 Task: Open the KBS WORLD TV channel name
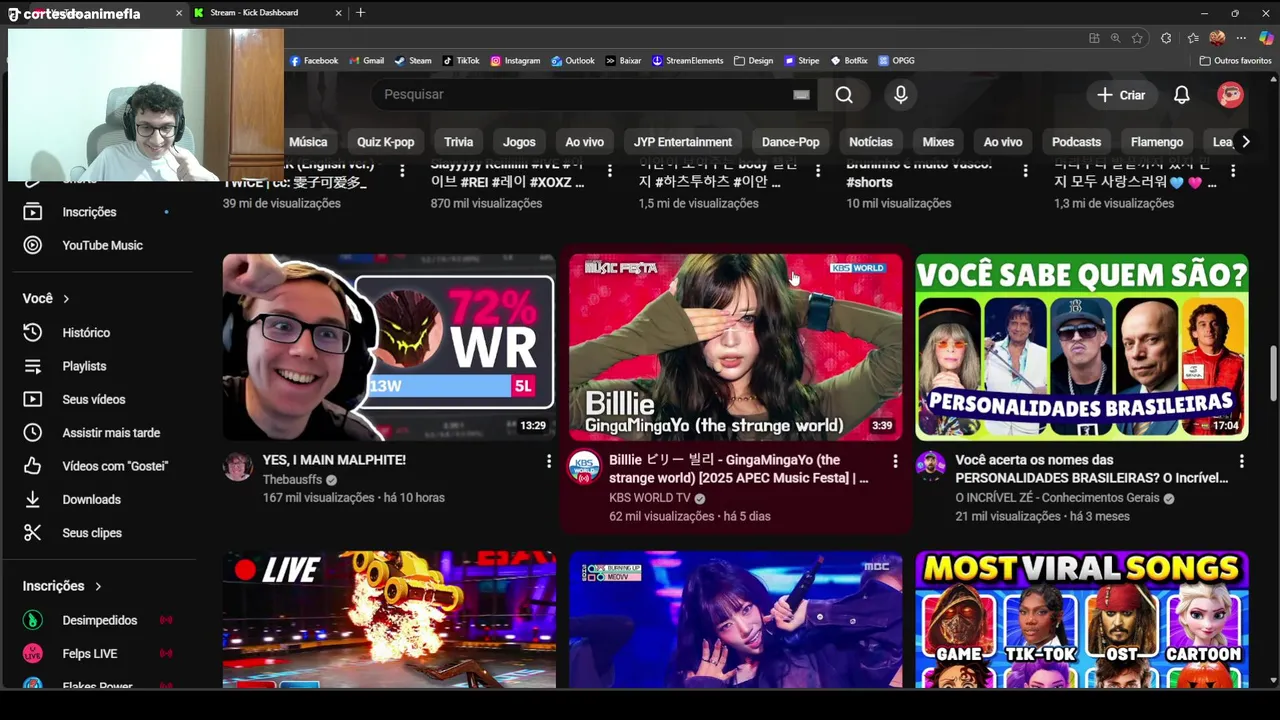pos(650,498)
